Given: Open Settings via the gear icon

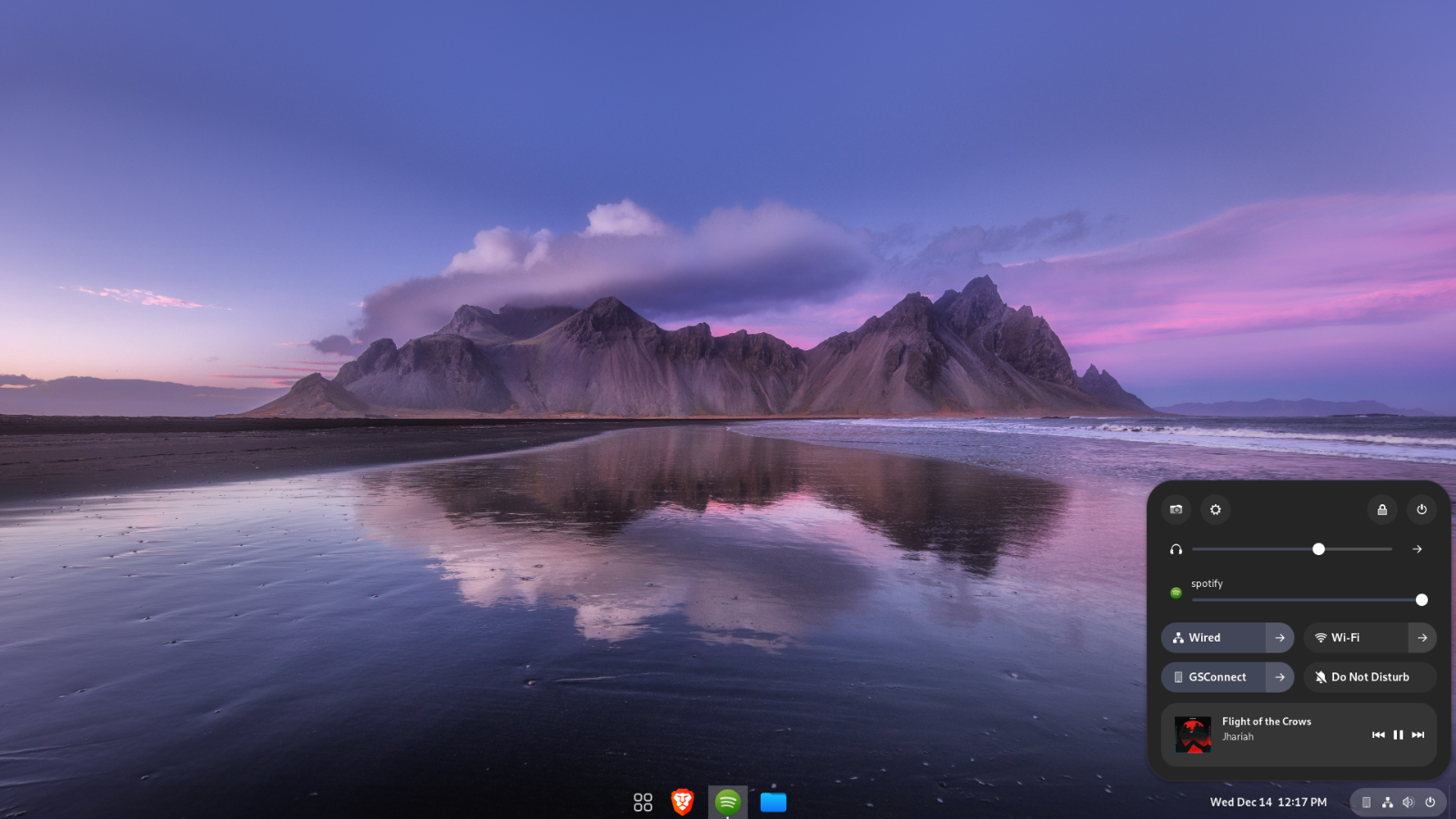Looking at the screenshot, I should point(1215,510).
